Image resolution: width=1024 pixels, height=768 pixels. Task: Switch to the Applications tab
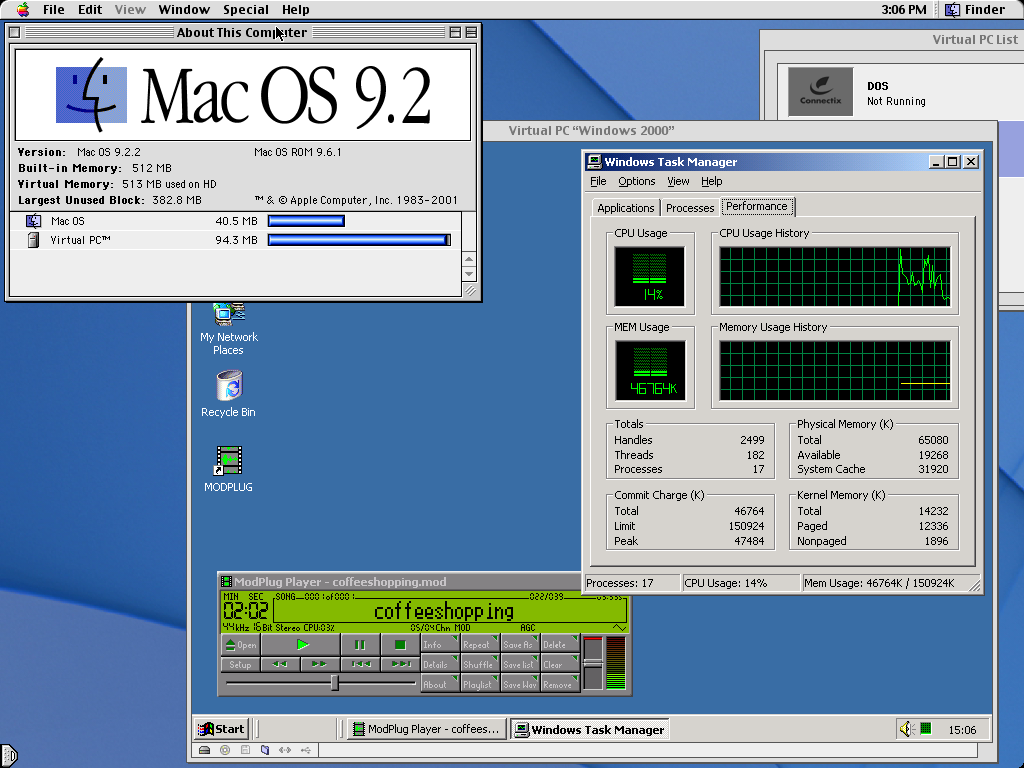(626, 208)
